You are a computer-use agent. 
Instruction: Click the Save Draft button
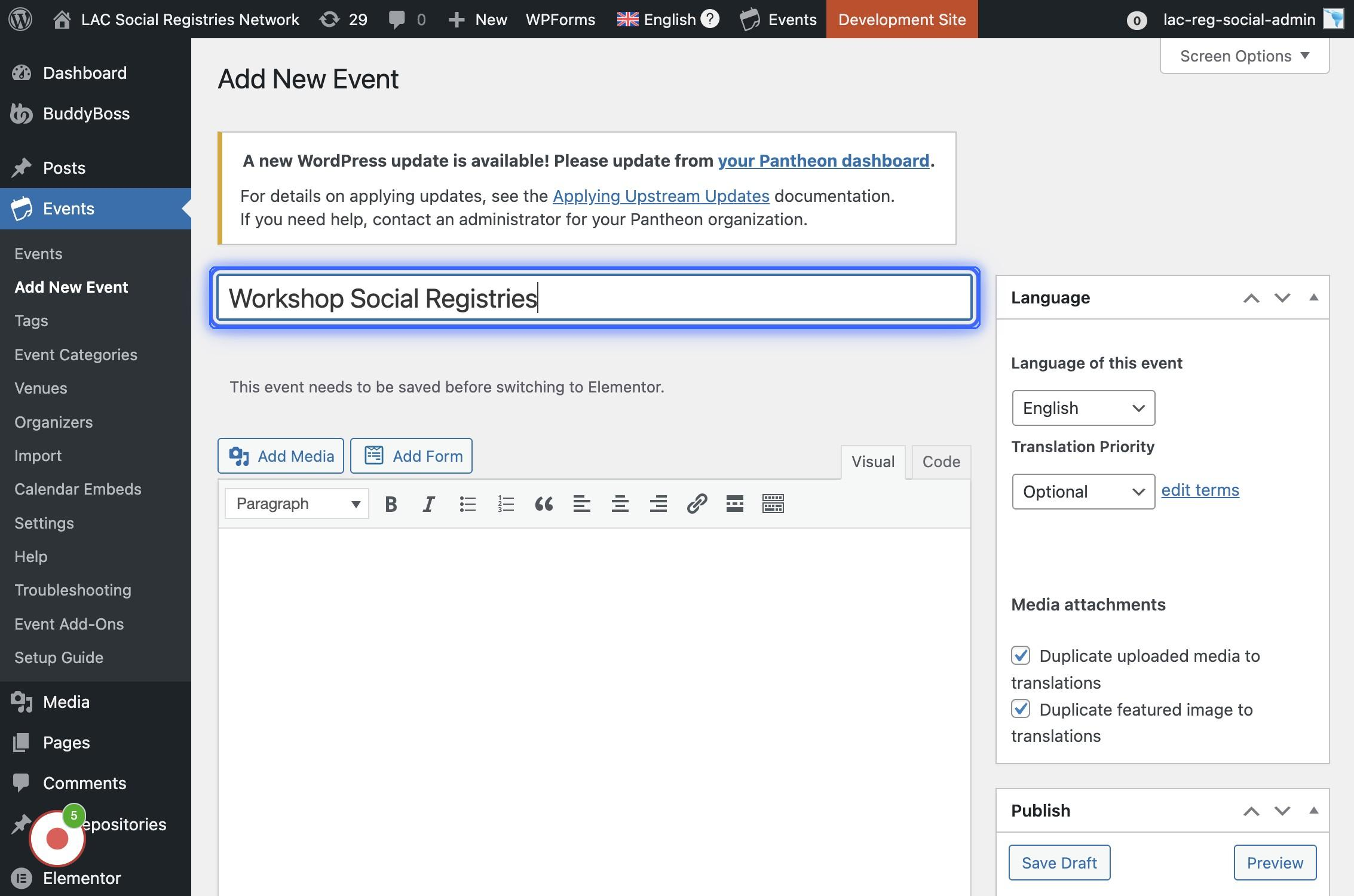pos(1059,863)
